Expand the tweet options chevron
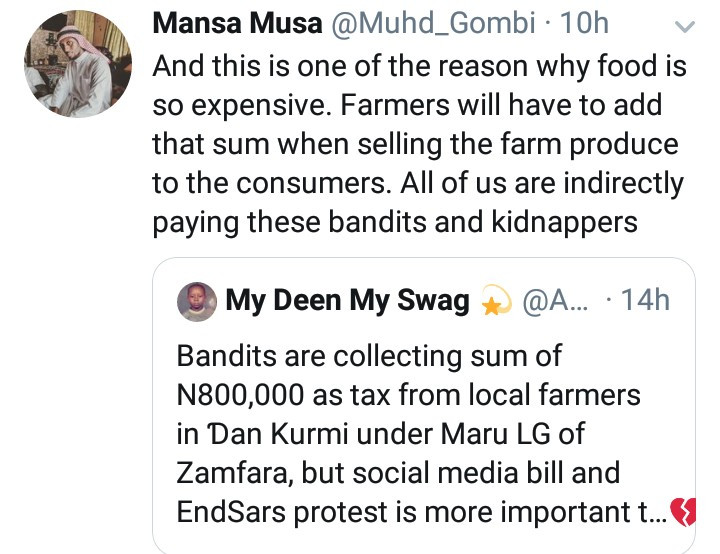 [684, 25]
